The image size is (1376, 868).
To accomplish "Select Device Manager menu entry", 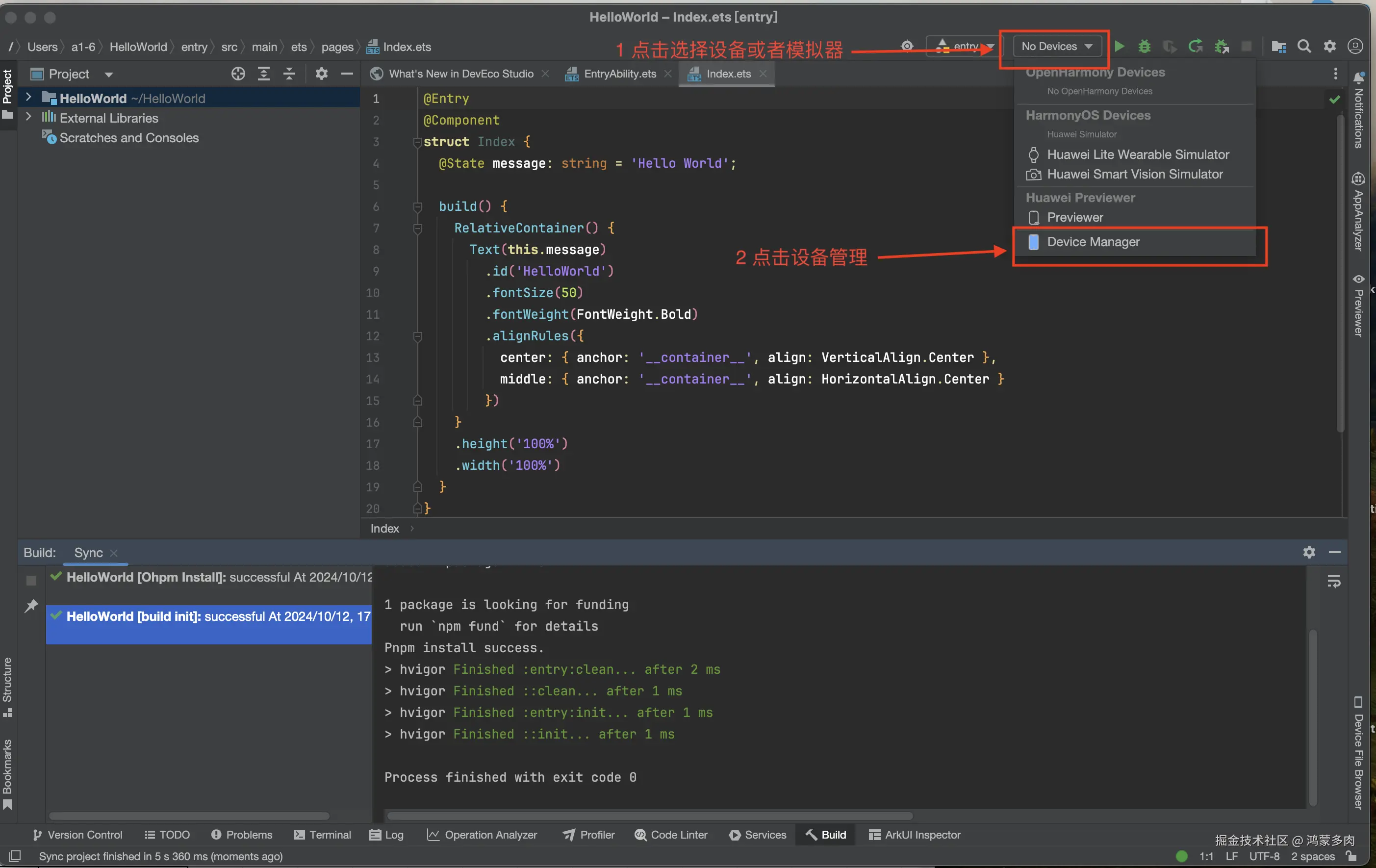I will [1093, 242].
